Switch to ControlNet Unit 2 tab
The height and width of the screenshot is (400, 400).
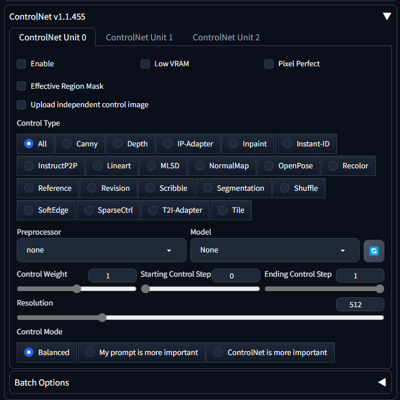click(x=226, y=37)
